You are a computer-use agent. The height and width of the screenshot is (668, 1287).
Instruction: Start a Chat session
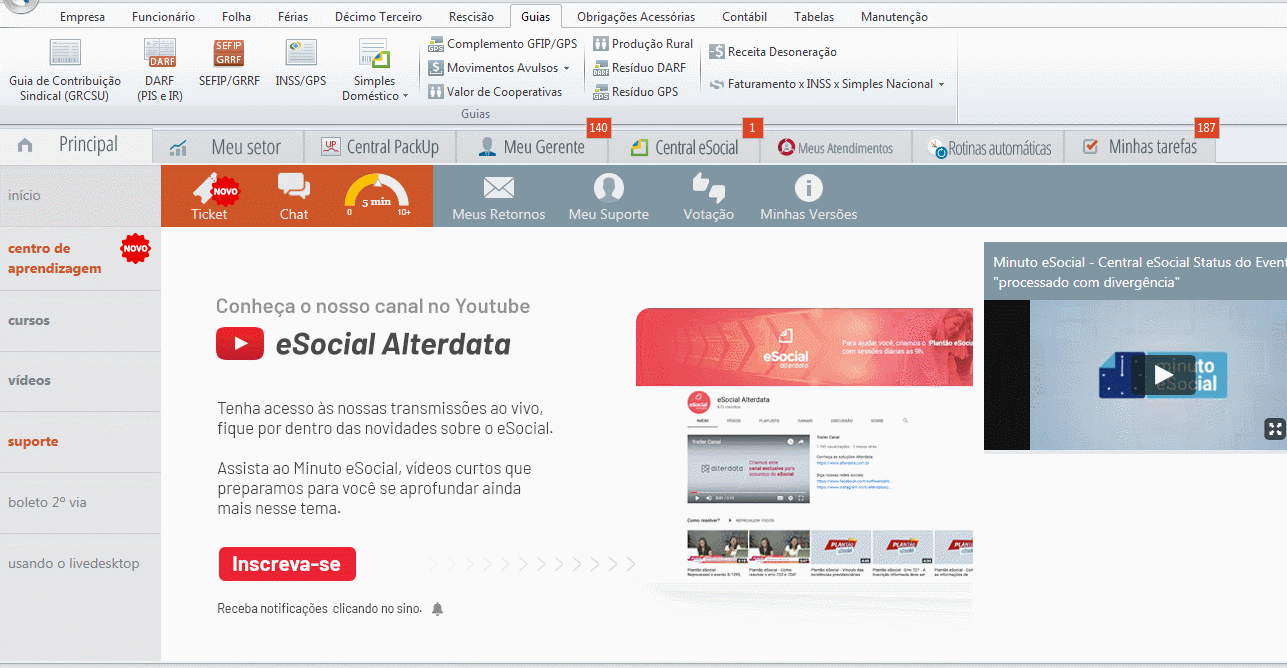tap(294, 196)
